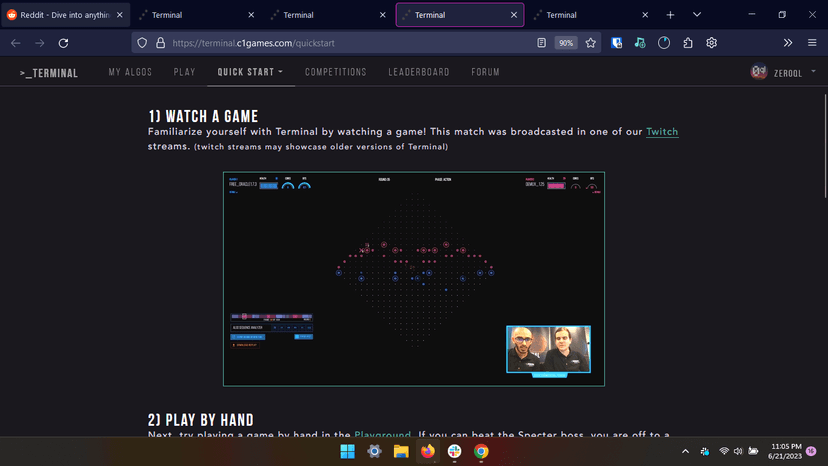The height and width of the screenshot is (466, 828).
Task: Click the shield tracking protection icon
Action: point(143,43)
